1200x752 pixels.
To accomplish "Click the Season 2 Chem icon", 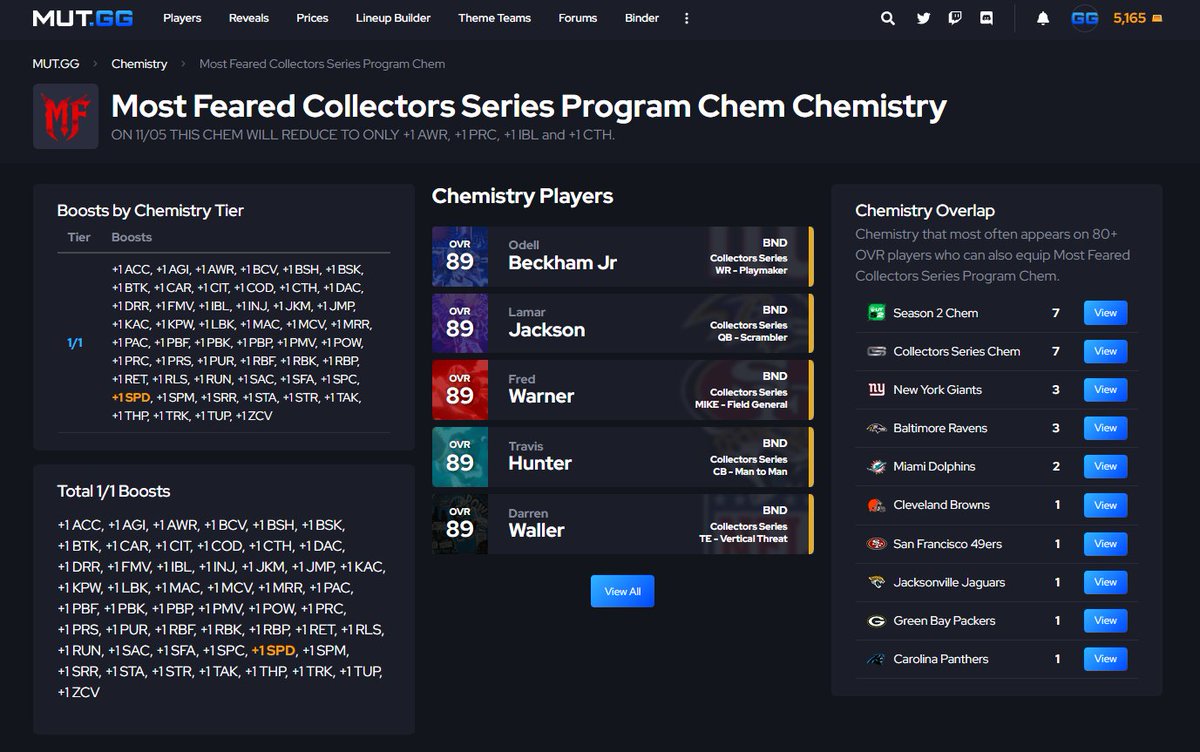I will pyautogui.click(x=876, y=313).
